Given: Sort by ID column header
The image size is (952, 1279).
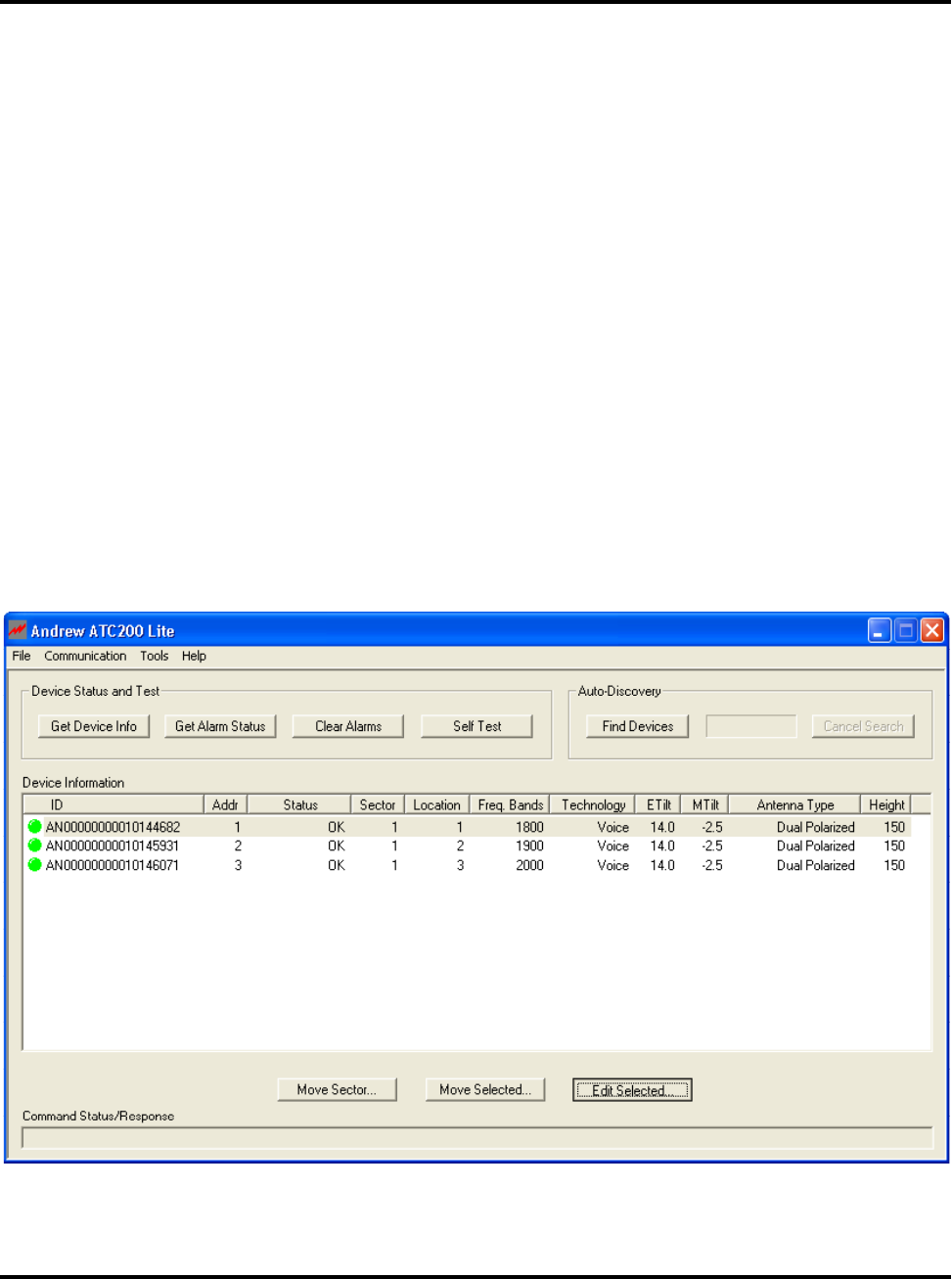Looking at the screenshot, I should [113, 804].
